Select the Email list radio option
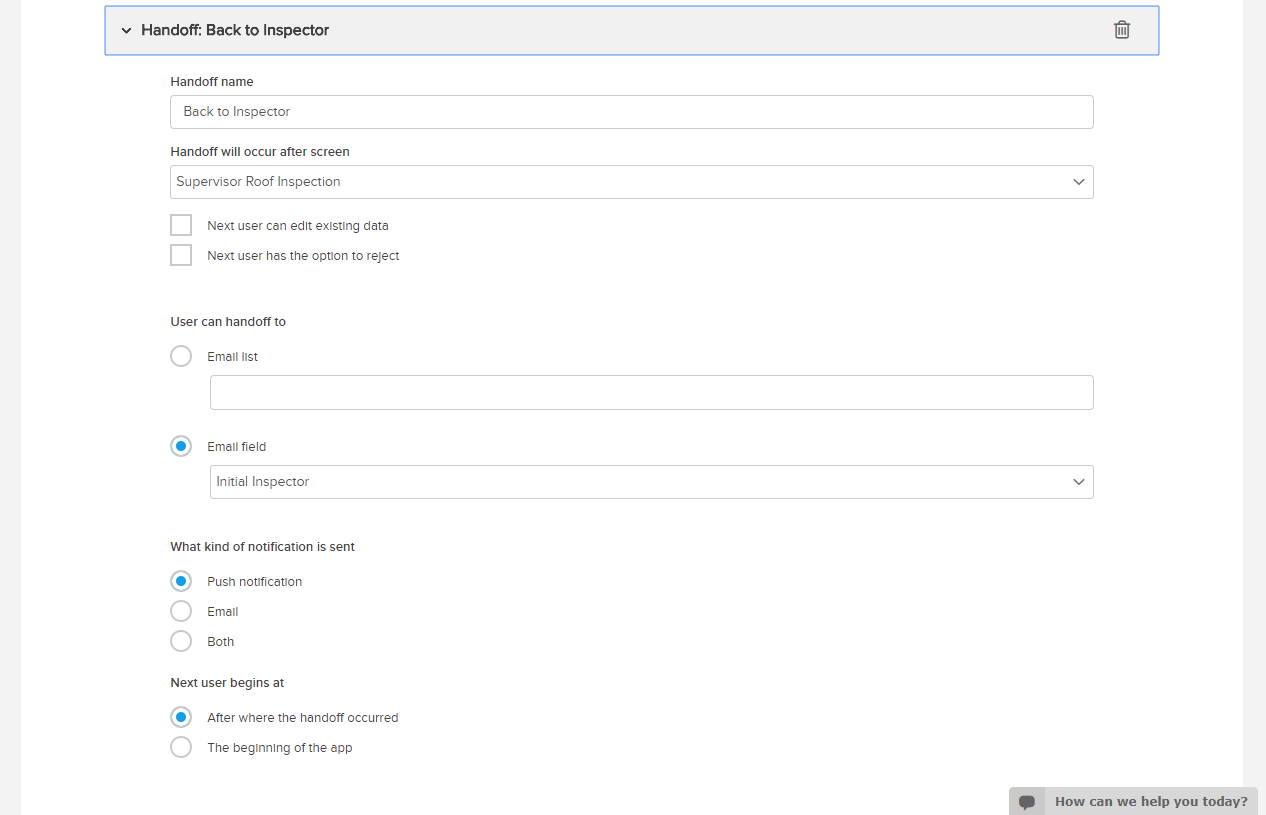This screenshot has height=815, width=1266. tap(181, 356)
